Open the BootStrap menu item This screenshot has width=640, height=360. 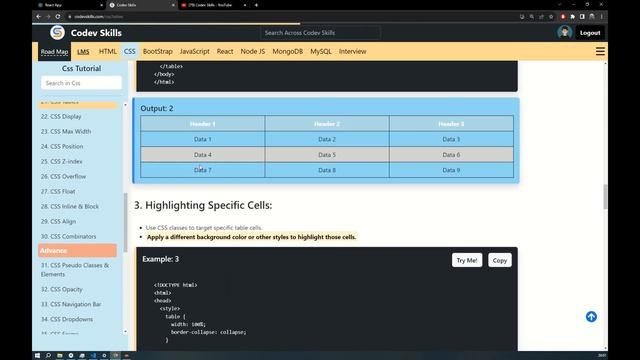pos(158,51)
